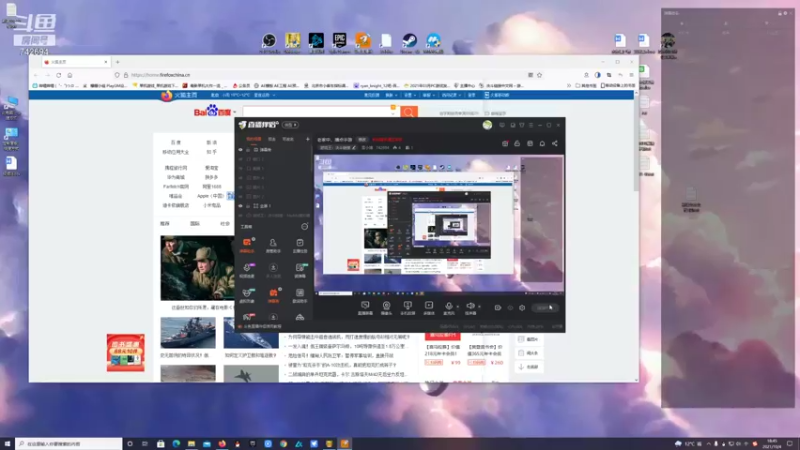This screenshot has width=800, height=450.
Task: Open a new tab in Firefox
Action: pyautogui.click(x=117, y=62)
